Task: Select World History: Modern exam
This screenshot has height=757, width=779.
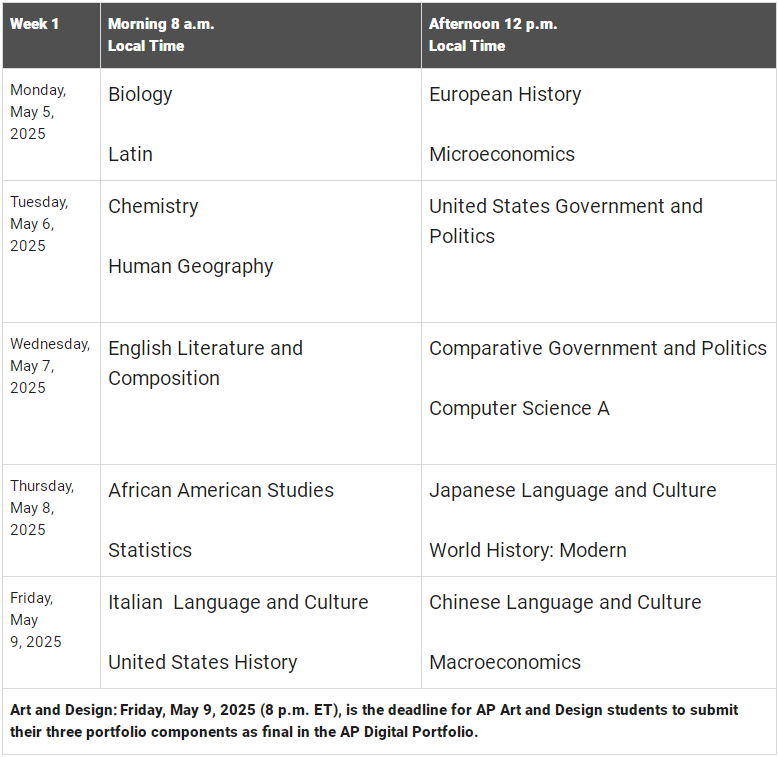Action: (x=528, y=550)
